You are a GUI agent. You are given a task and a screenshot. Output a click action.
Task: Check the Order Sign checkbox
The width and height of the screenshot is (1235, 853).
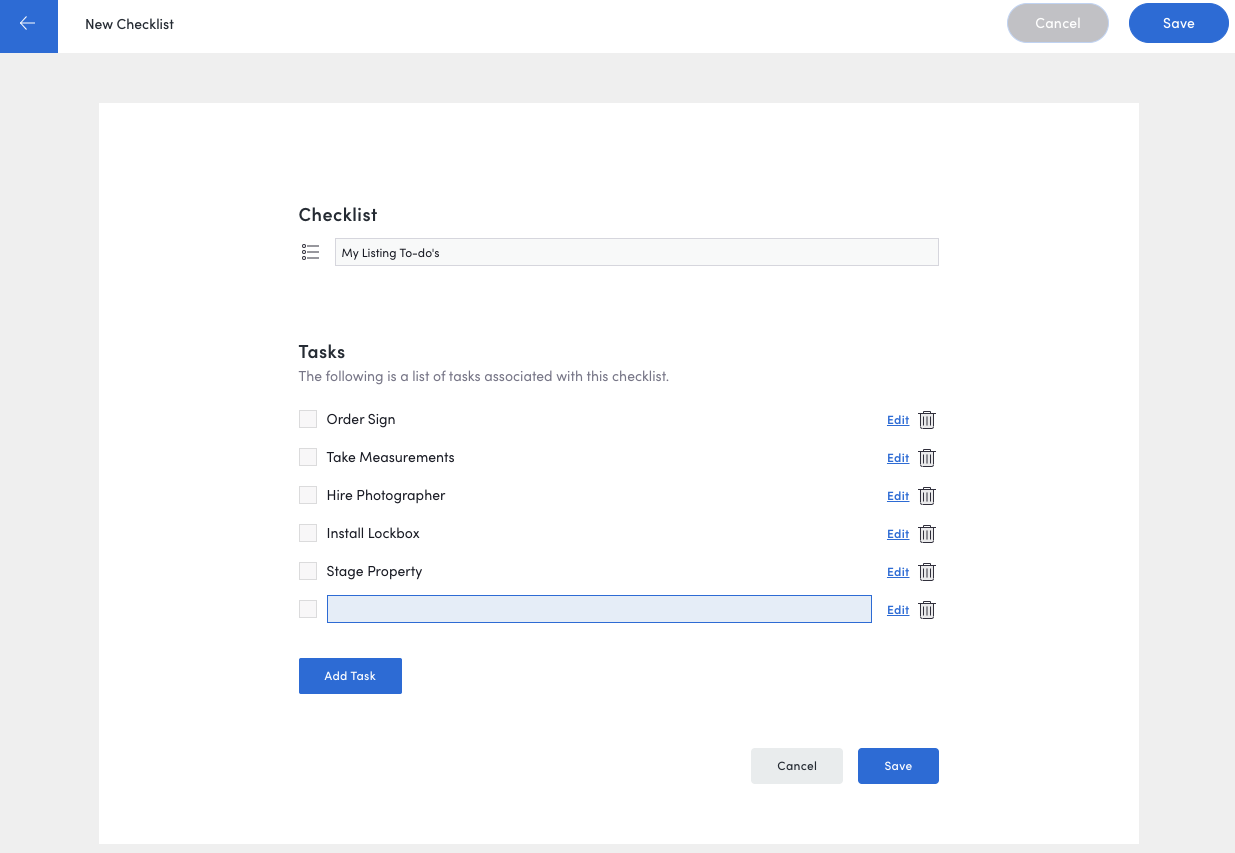click(308, 419)
